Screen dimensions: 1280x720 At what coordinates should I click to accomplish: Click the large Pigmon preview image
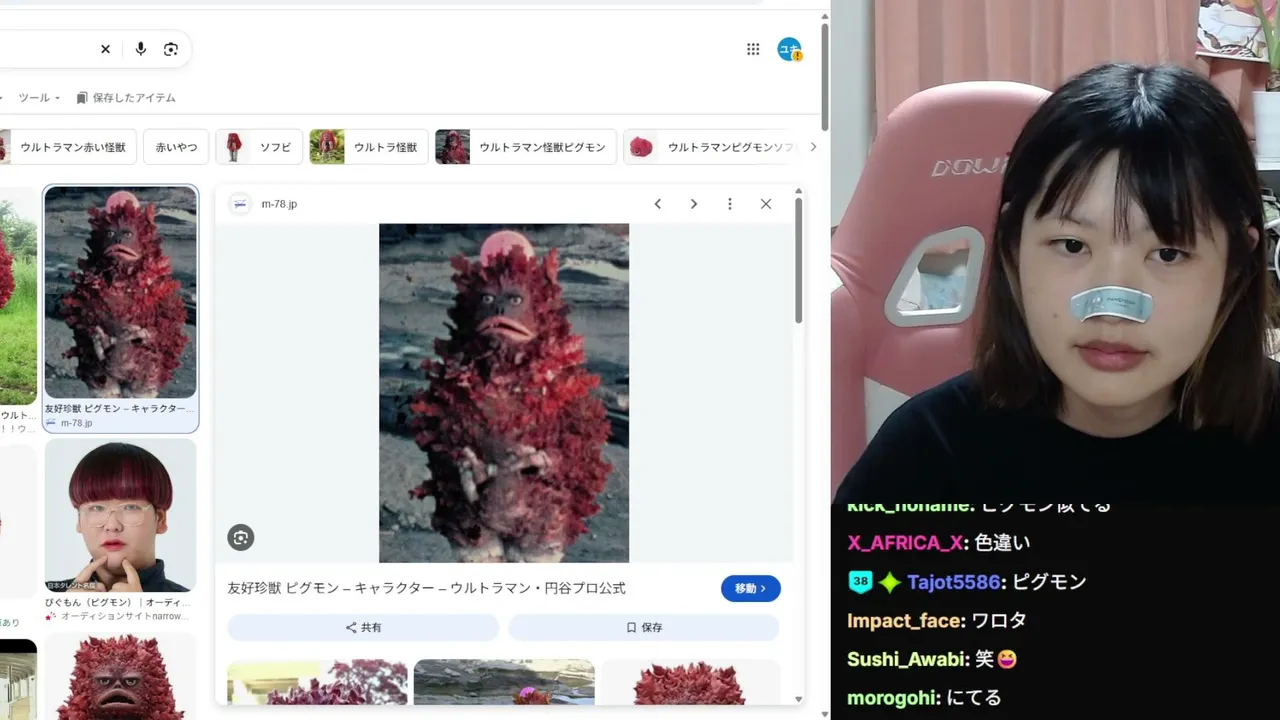pos(504,393)
